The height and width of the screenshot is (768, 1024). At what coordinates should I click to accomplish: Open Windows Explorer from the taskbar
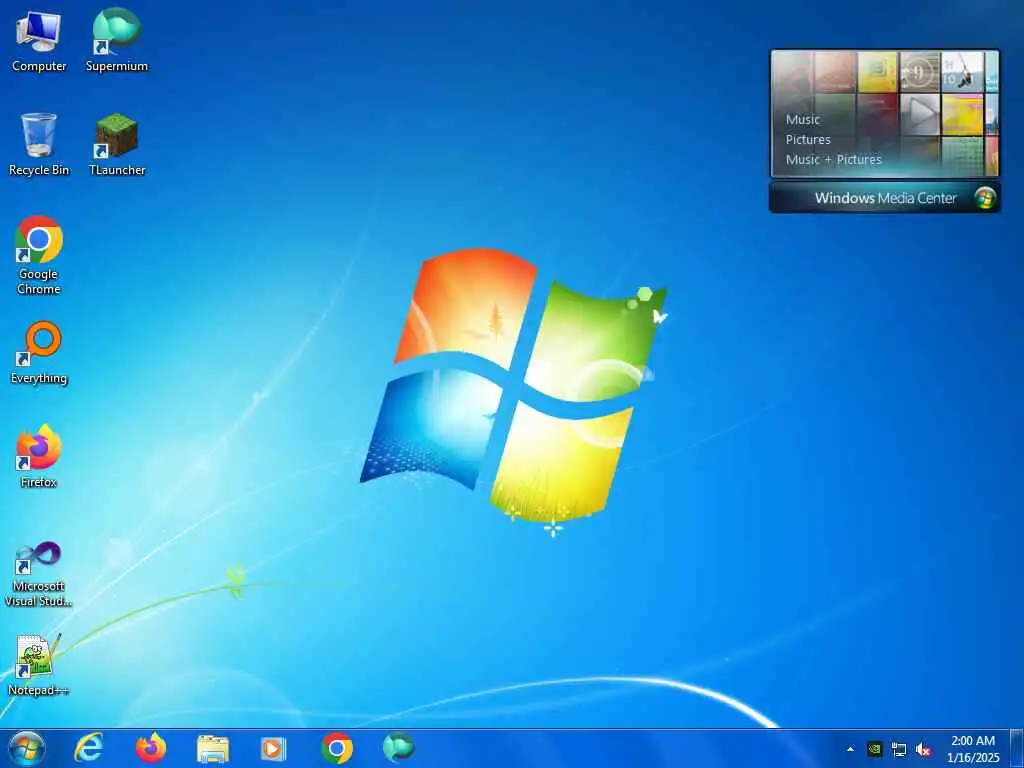tap(213, 749)
